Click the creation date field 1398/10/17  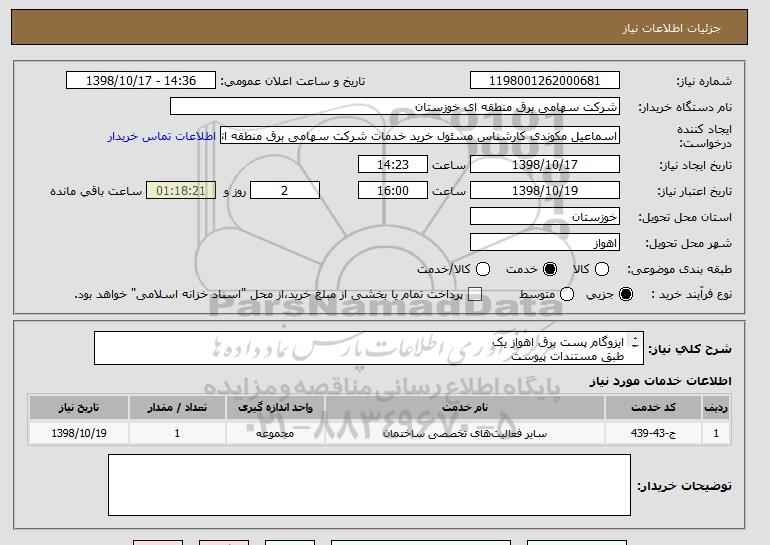(545, 164)
